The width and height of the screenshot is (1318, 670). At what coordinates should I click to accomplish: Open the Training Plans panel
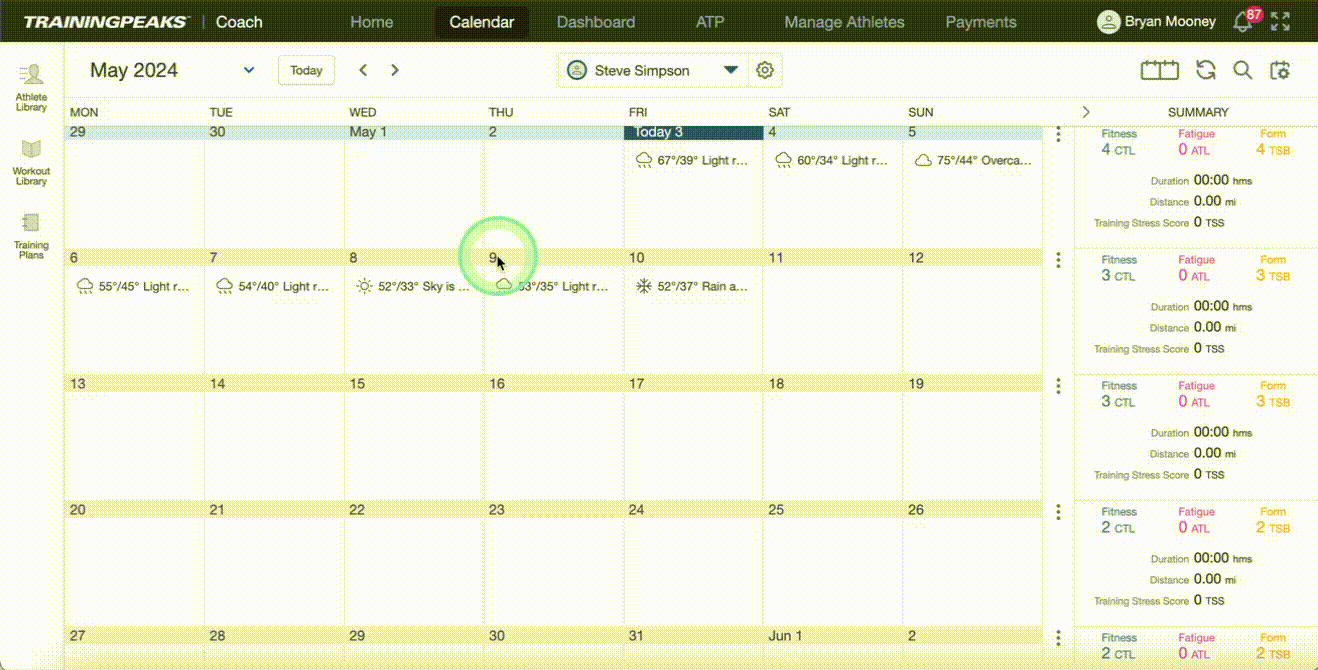click(x=31, y=235)
